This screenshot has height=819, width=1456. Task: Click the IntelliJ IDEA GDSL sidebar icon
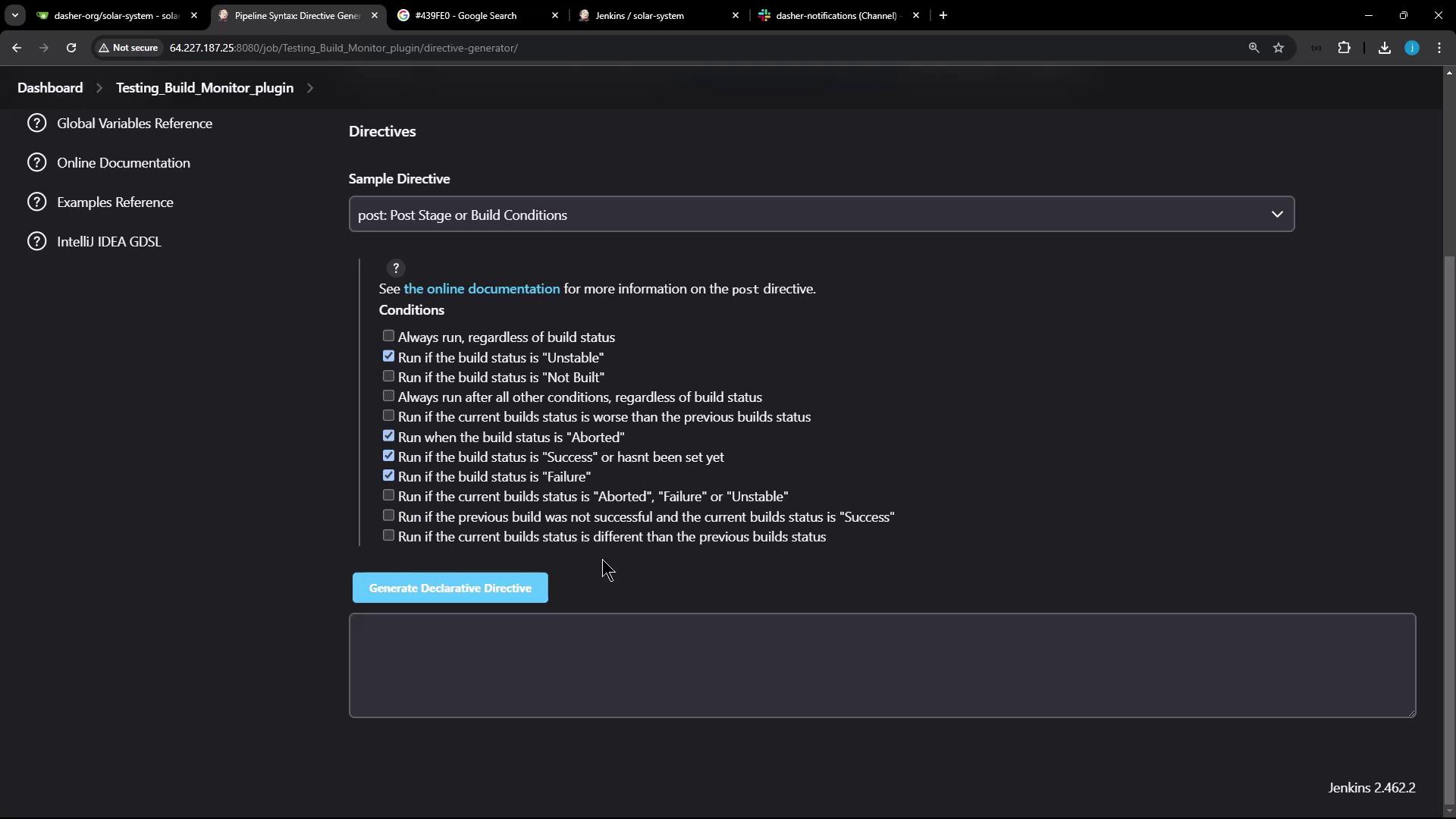coord(36,241)
